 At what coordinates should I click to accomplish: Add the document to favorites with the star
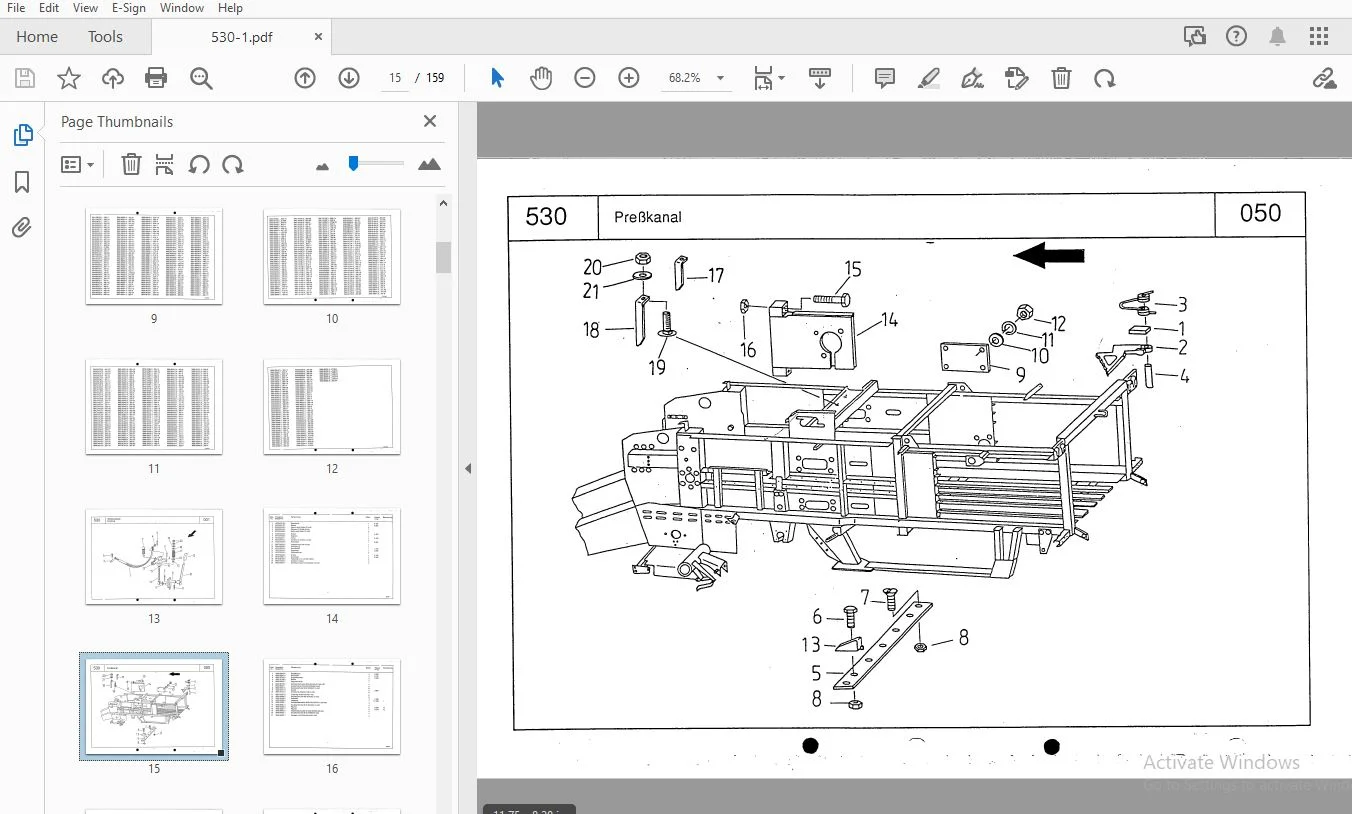coord(69,78)
